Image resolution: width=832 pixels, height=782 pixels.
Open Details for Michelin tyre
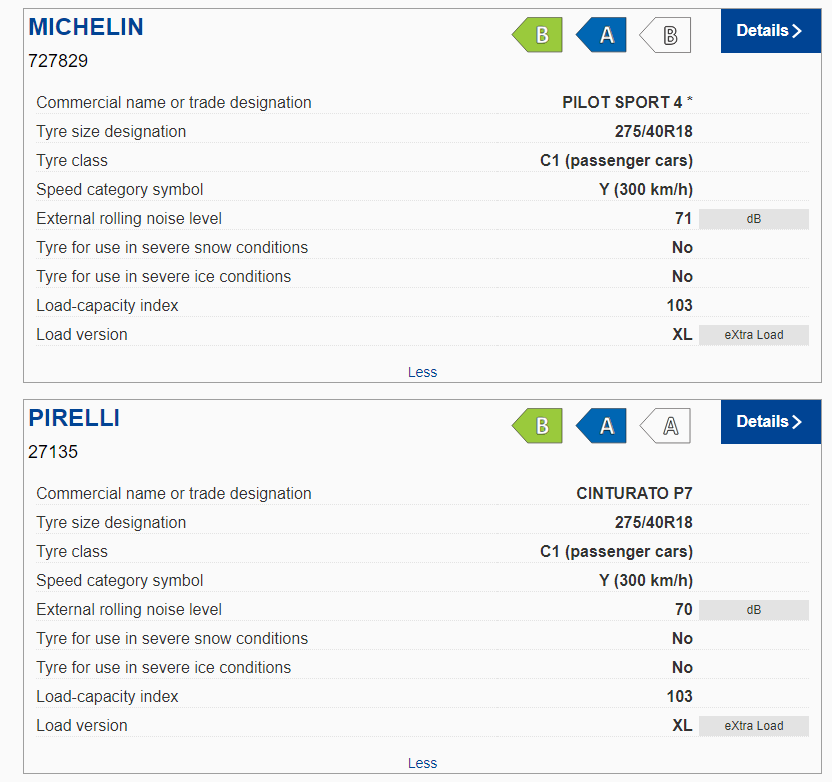pyautogui.click(x=770, y=31)
